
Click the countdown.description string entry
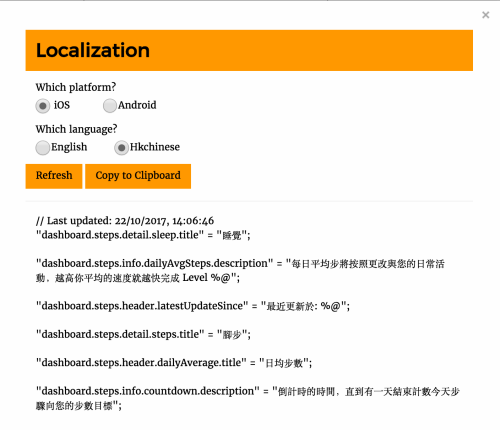pos(247,398)
